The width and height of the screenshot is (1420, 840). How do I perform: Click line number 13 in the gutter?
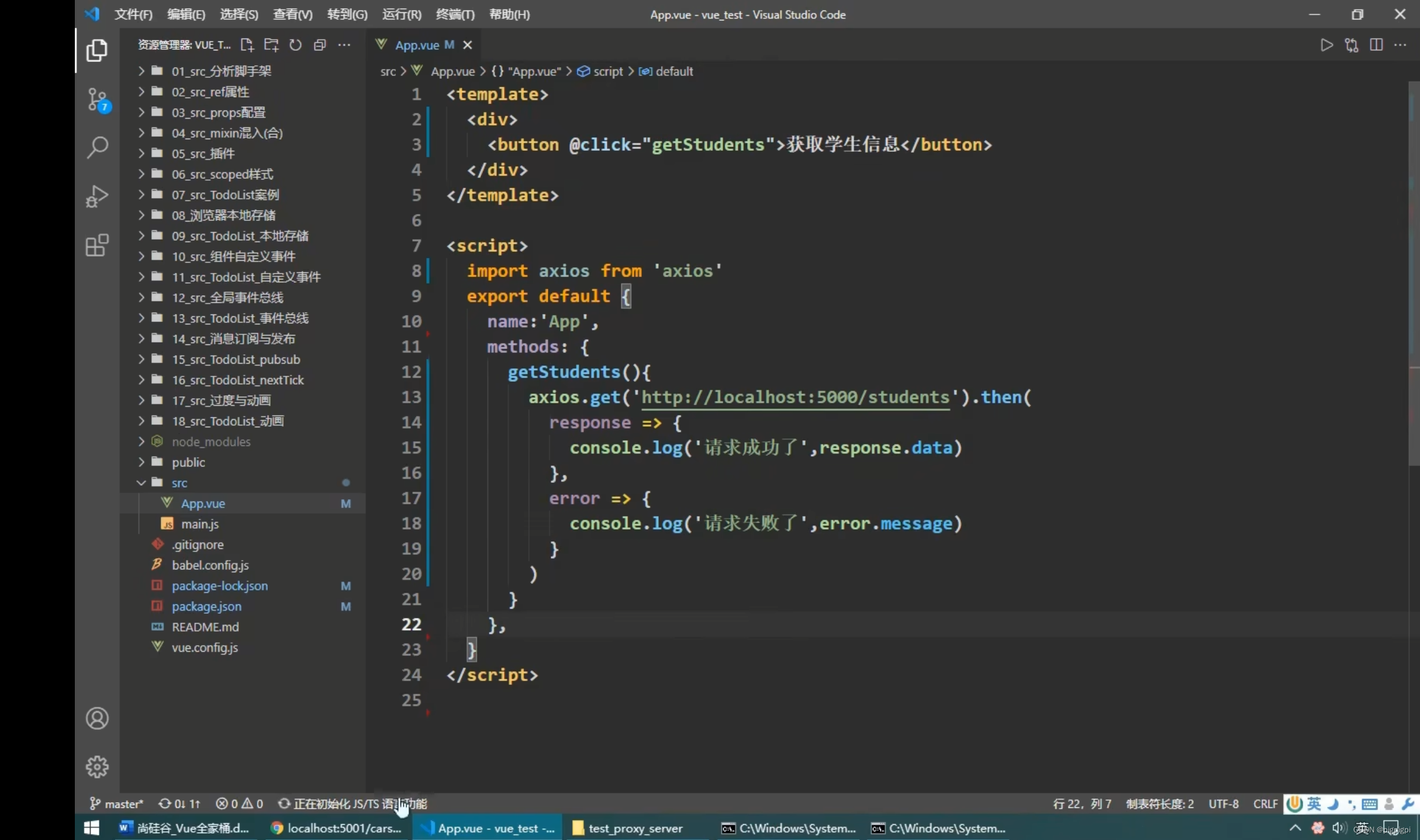[x=411, y=397]
